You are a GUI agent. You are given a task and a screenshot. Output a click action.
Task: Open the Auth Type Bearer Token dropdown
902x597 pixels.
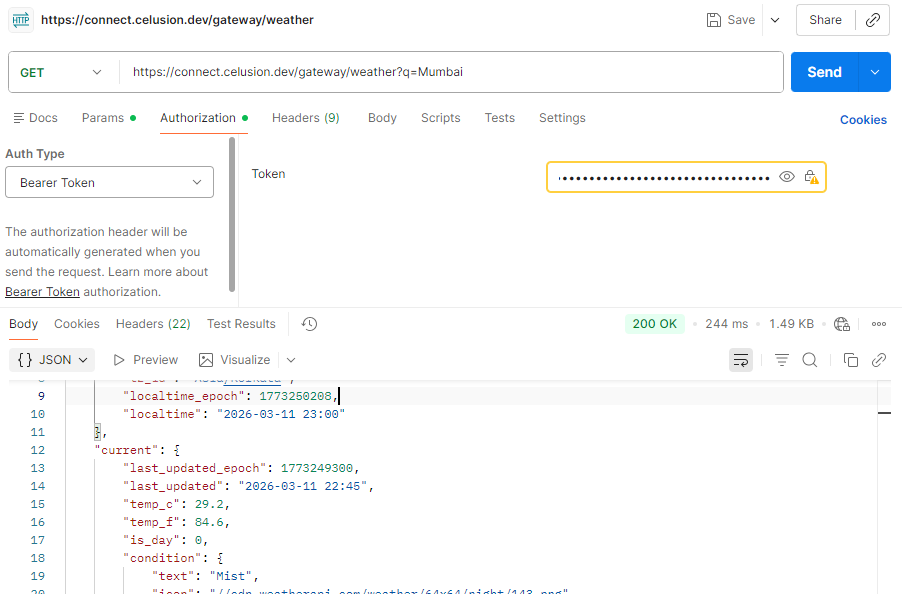pyautogui.click(x=109, y=182)
